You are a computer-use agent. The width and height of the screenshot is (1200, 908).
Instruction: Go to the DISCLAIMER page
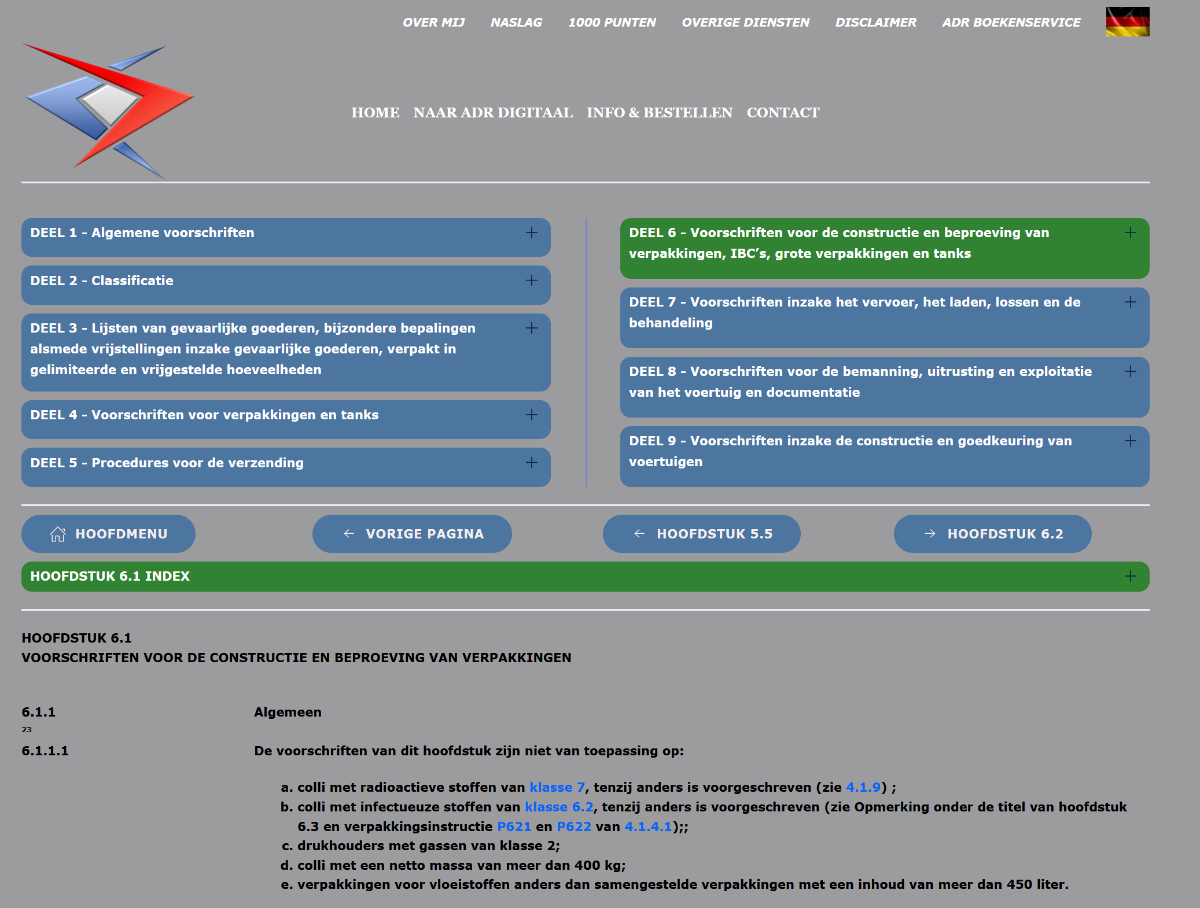pos(875,22)
